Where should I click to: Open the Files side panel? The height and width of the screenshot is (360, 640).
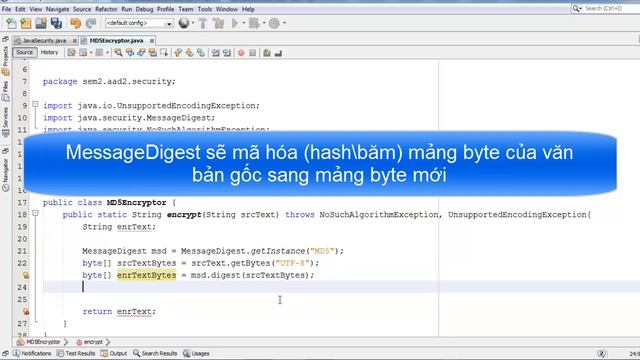(5, 91)
